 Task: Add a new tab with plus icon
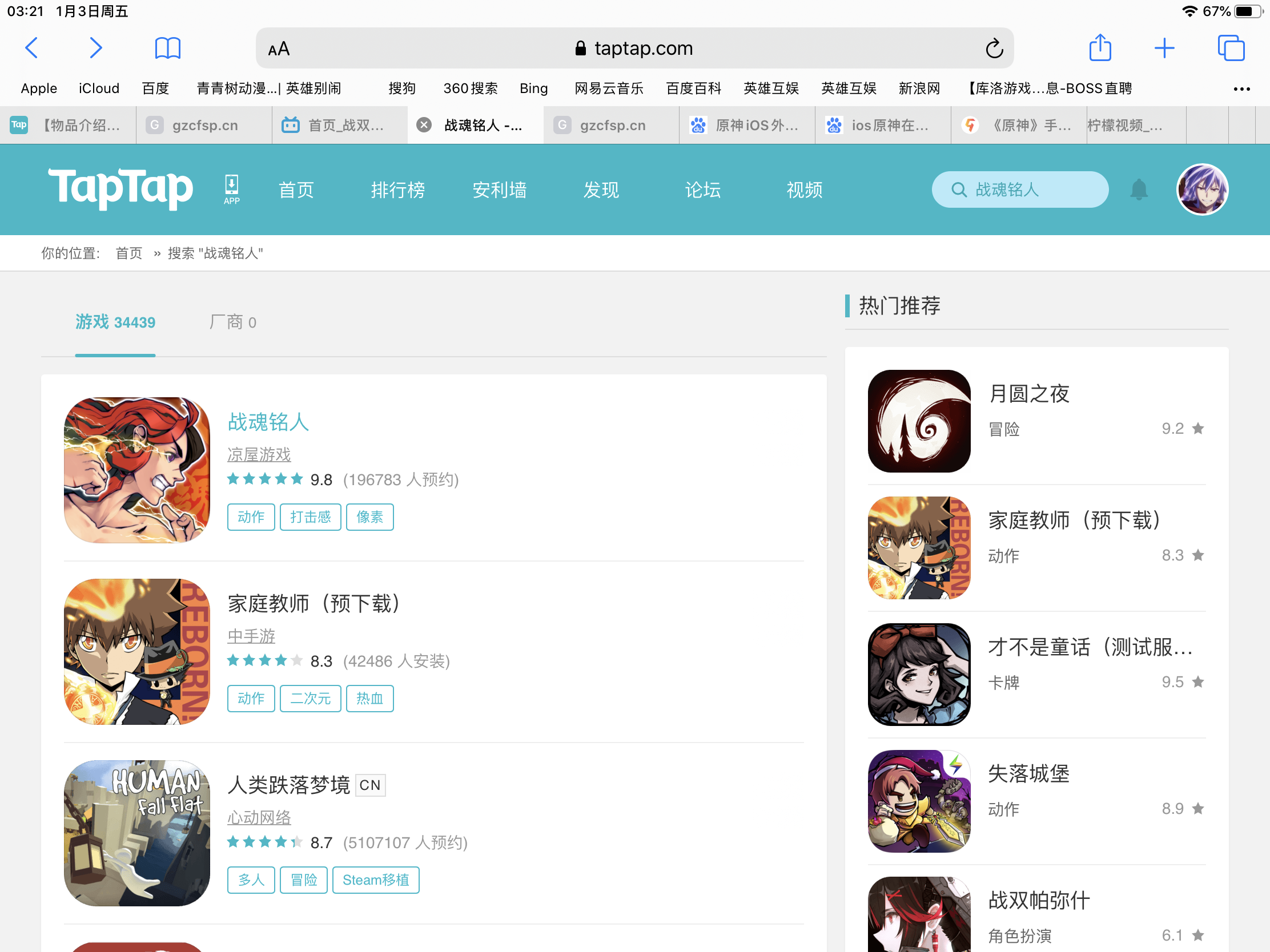(x=1164, y=48)
